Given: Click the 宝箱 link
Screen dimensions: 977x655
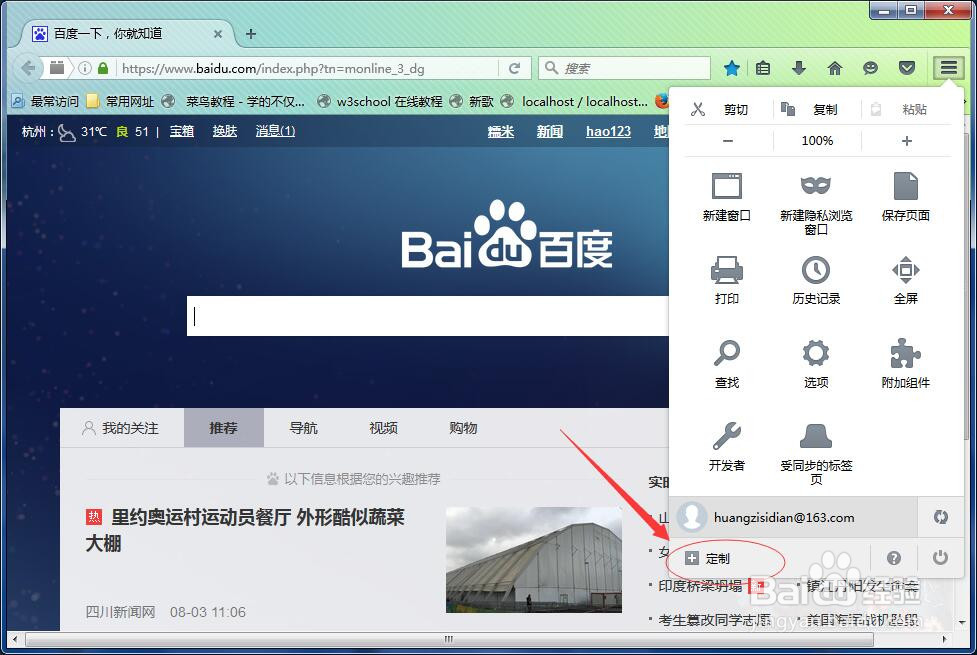Looking at the screenshot, I should [182, 131].
